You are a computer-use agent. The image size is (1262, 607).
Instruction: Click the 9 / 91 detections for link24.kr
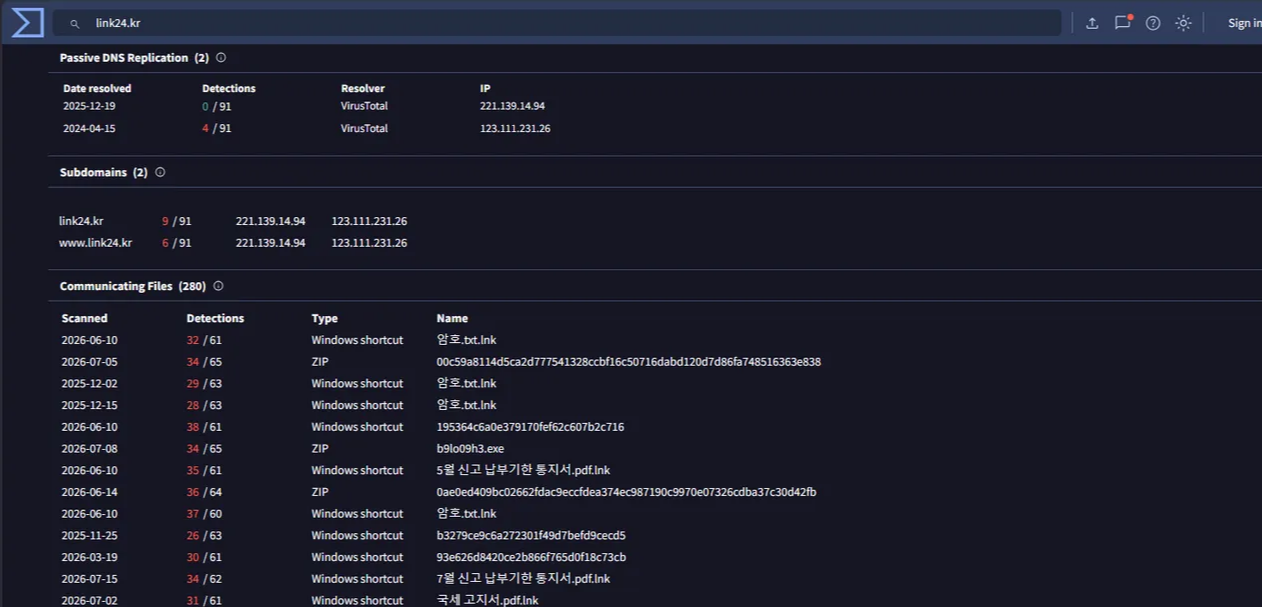(x=176, y=221)
